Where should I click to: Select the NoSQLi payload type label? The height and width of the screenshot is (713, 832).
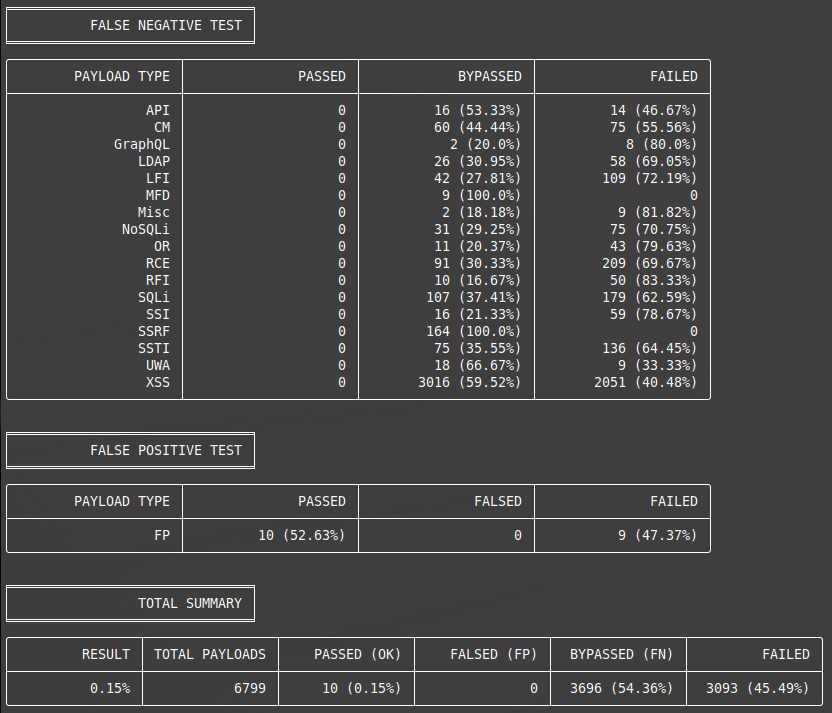click(x=146, y=229)
